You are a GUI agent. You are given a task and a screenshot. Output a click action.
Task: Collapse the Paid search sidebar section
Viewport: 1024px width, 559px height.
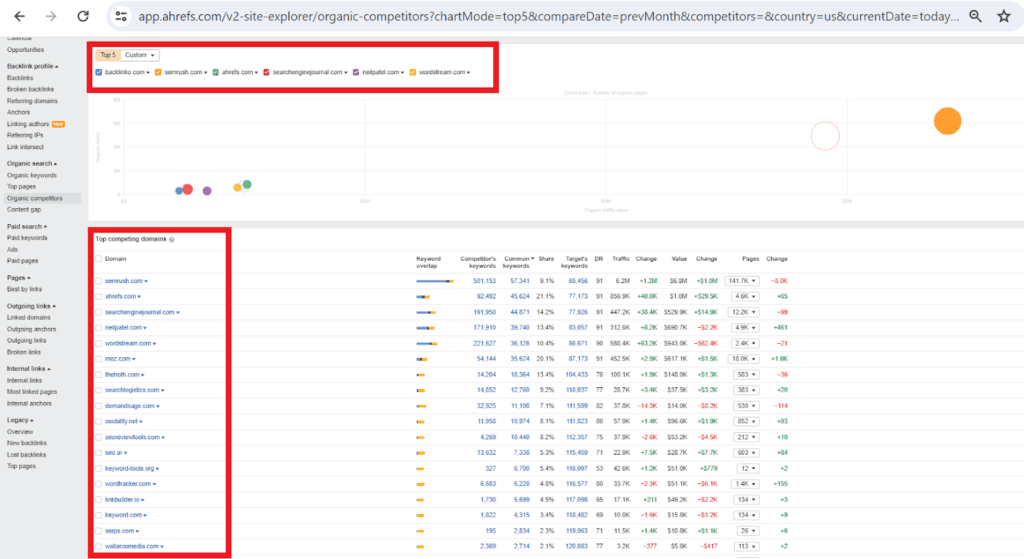[27, 227]
